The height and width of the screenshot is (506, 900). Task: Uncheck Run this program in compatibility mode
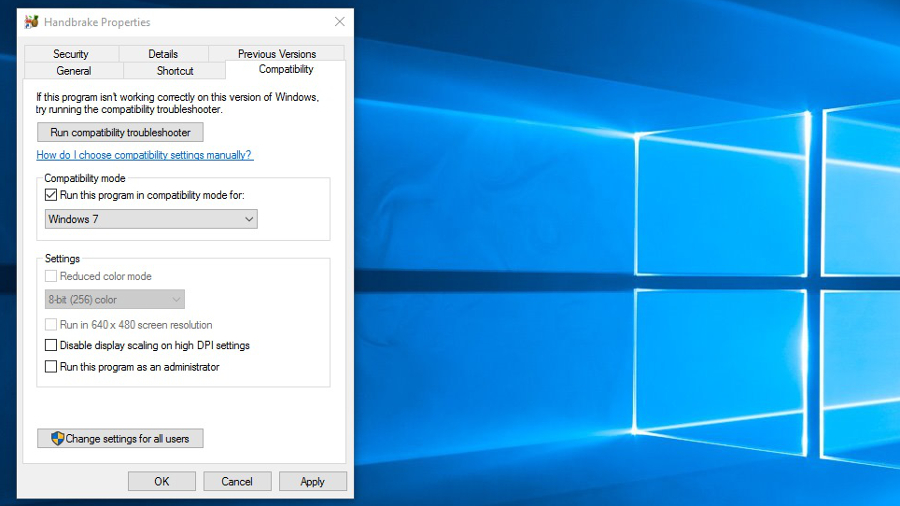point(51,195)
